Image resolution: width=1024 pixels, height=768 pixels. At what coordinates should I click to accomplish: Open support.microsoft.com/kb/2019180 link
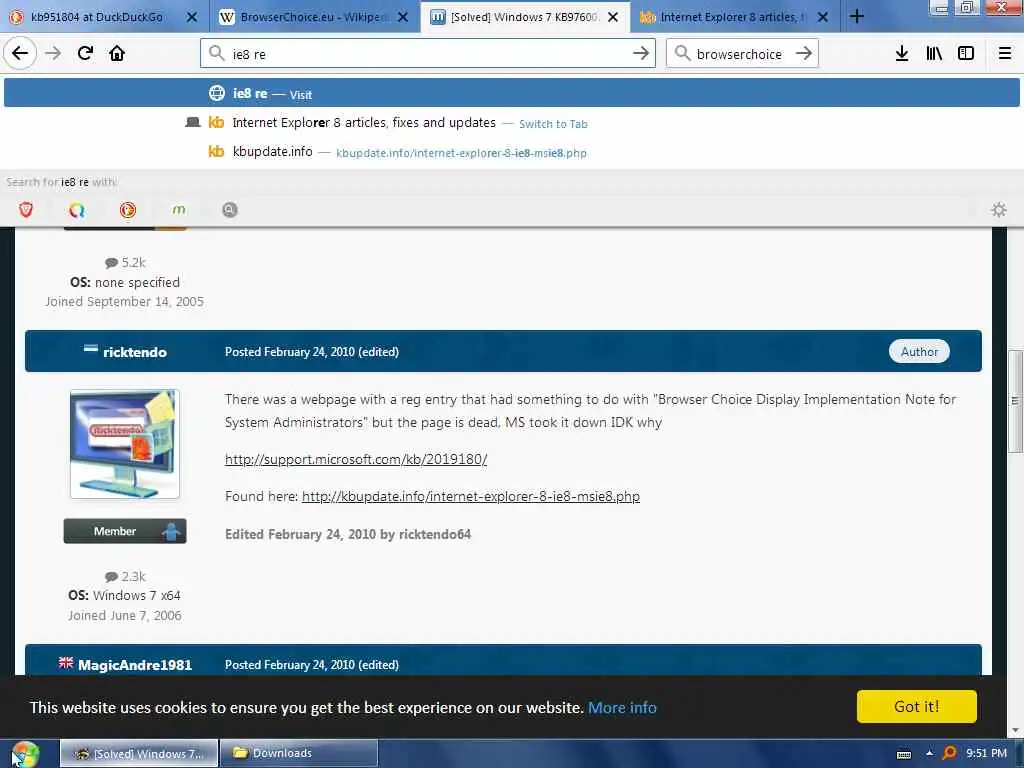click(x=356, y=459)
